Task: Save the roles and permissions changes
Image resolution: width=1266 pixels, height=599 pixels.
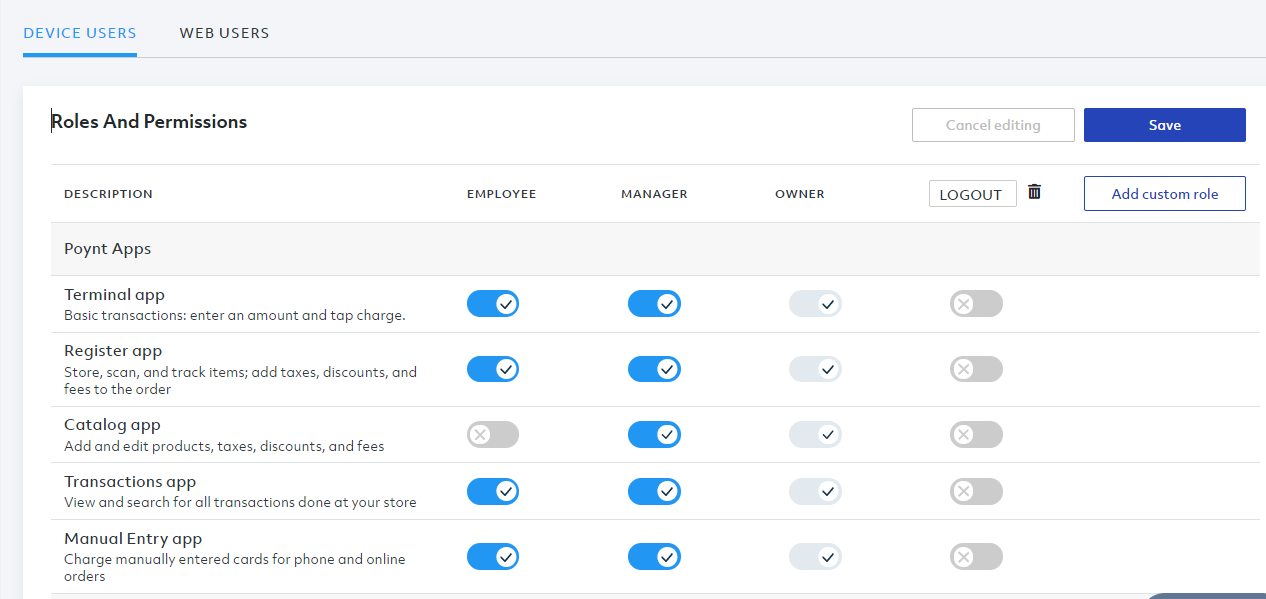Action: (1165, 125)
